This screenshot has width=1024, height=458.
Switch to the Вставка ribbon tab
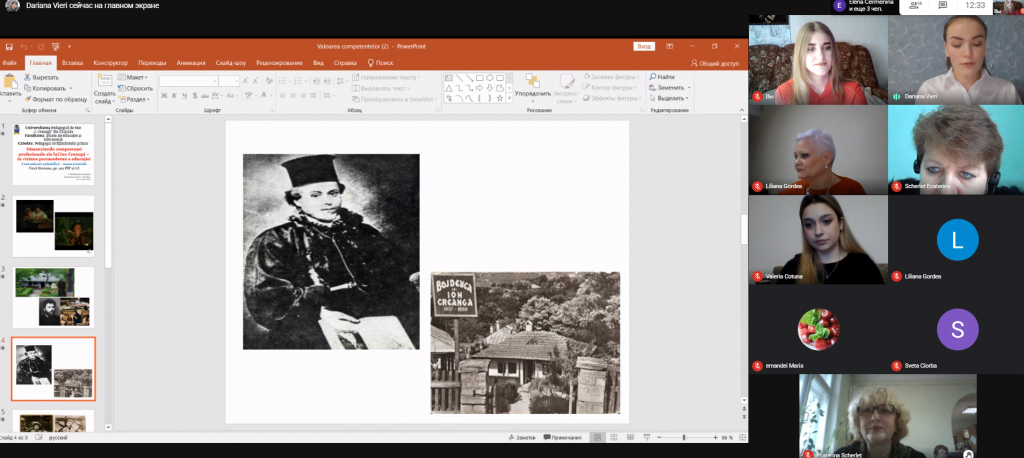click(72, 63)
